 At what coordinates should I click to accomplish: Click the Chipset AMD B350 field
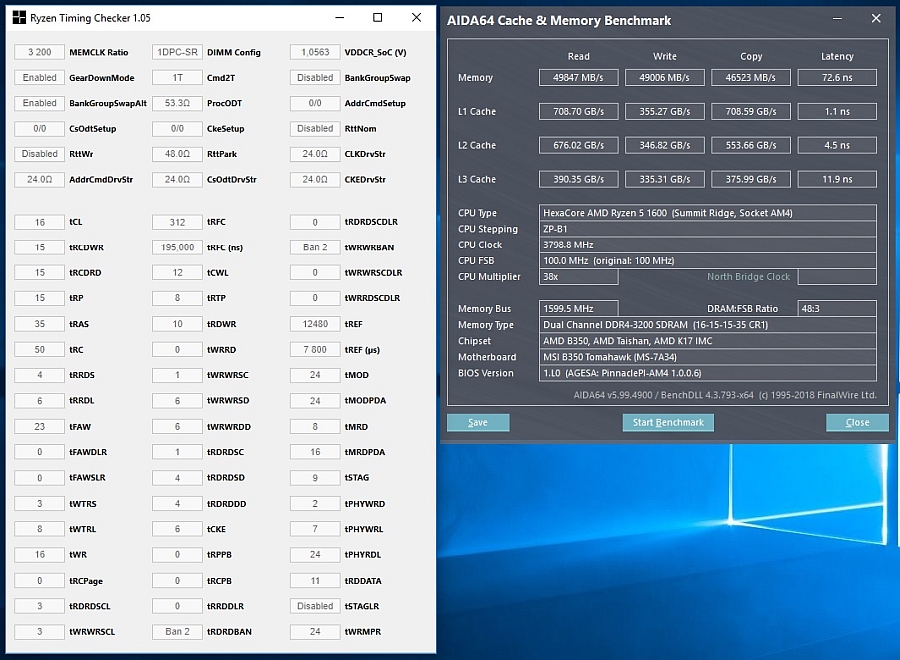point(708,341)
